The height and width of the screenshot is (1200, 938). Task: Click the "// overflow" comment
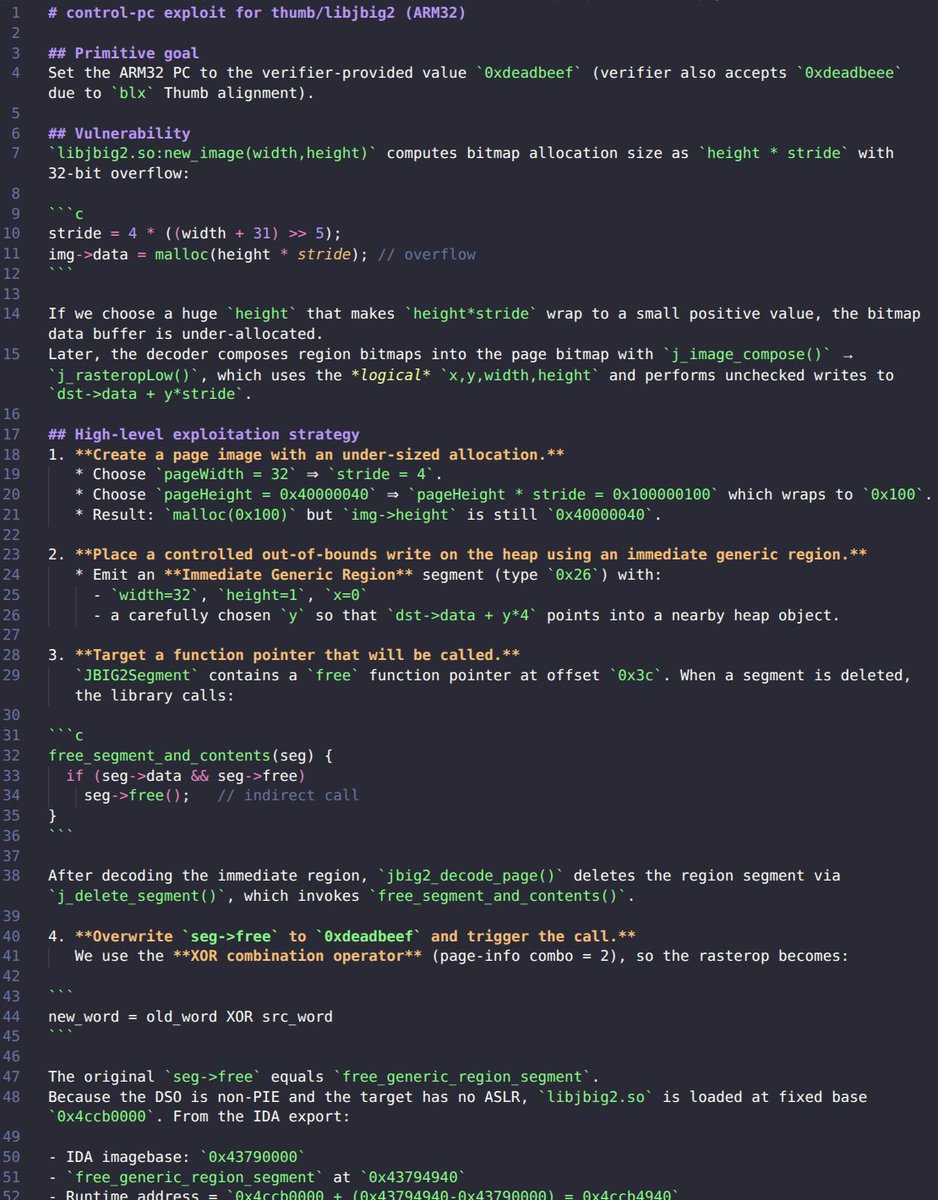pyautogui.click(x=426, y=254)
